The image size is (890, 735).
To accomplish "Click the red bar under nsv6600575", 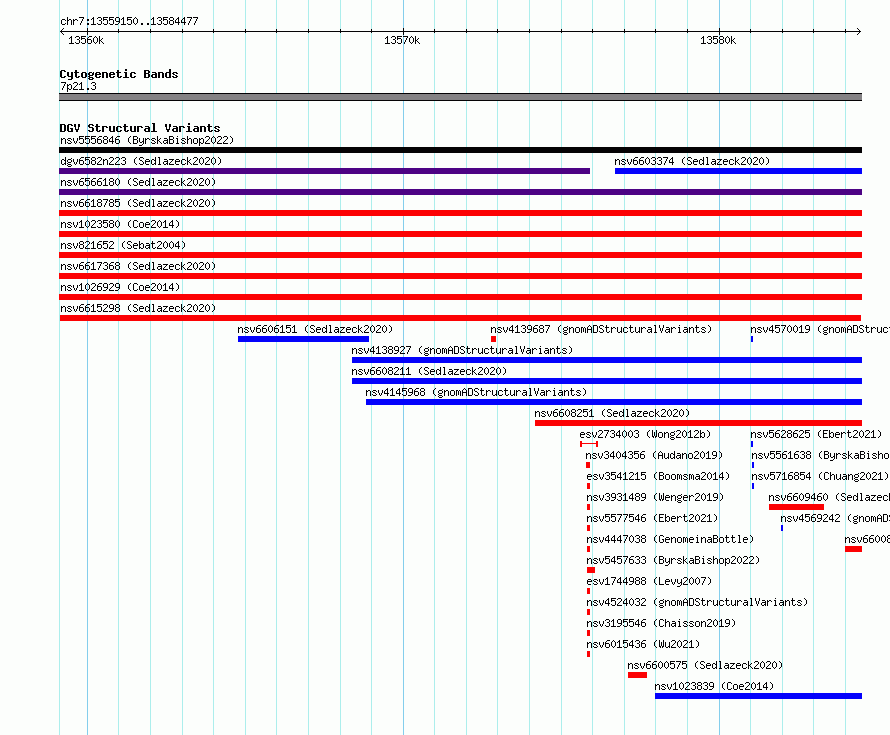I will [637, 675].
